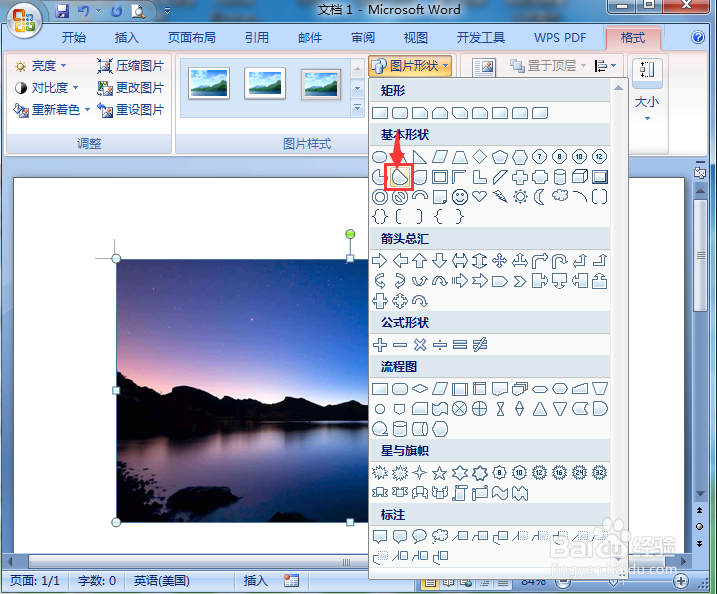Open the 开始 tab
Viewport: 717px width, 594px height.
tap(74, 37)
